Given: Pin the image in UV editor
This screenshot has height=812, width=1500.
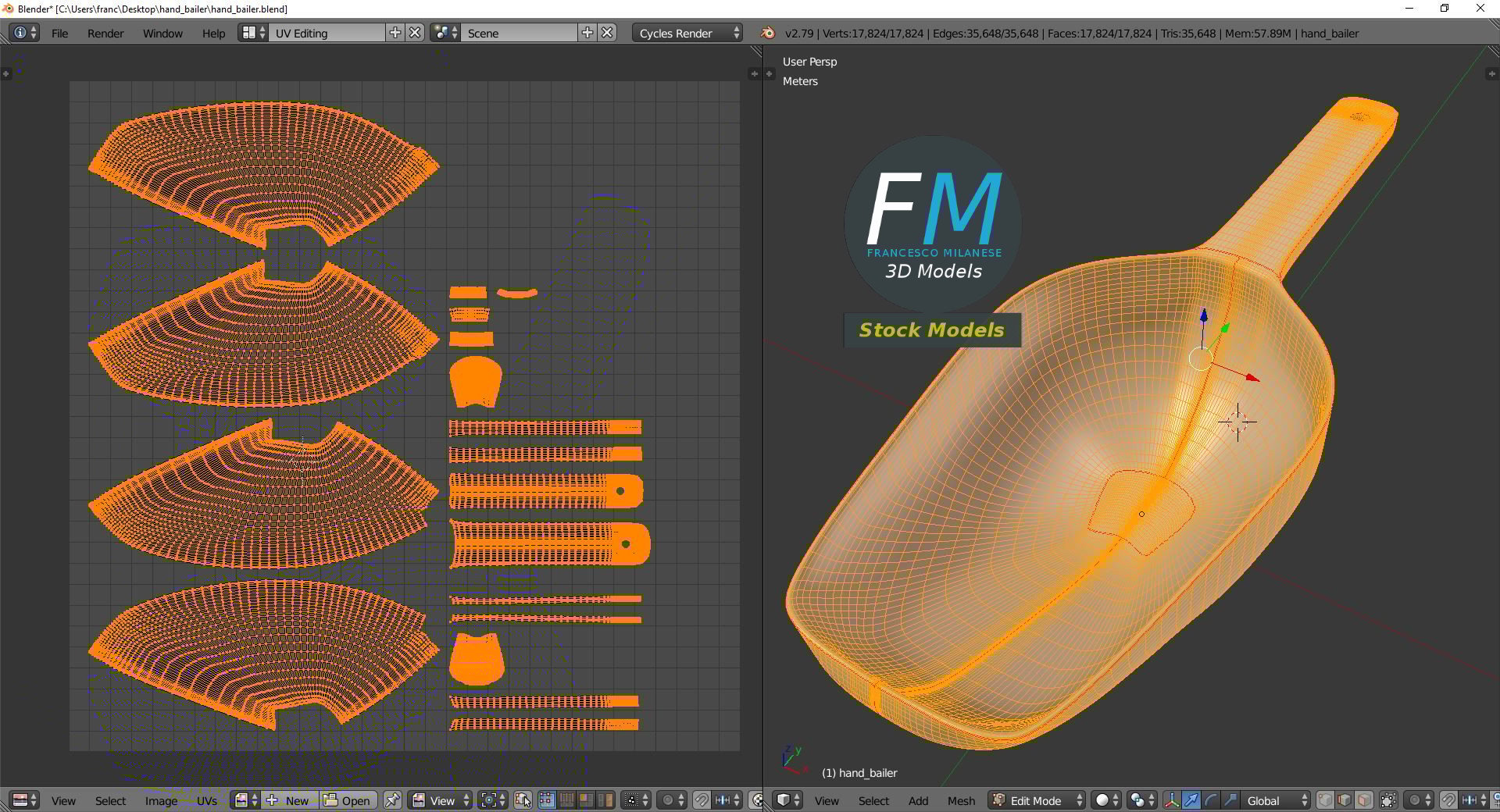Looking at the screenshot, I should point(392,800).
